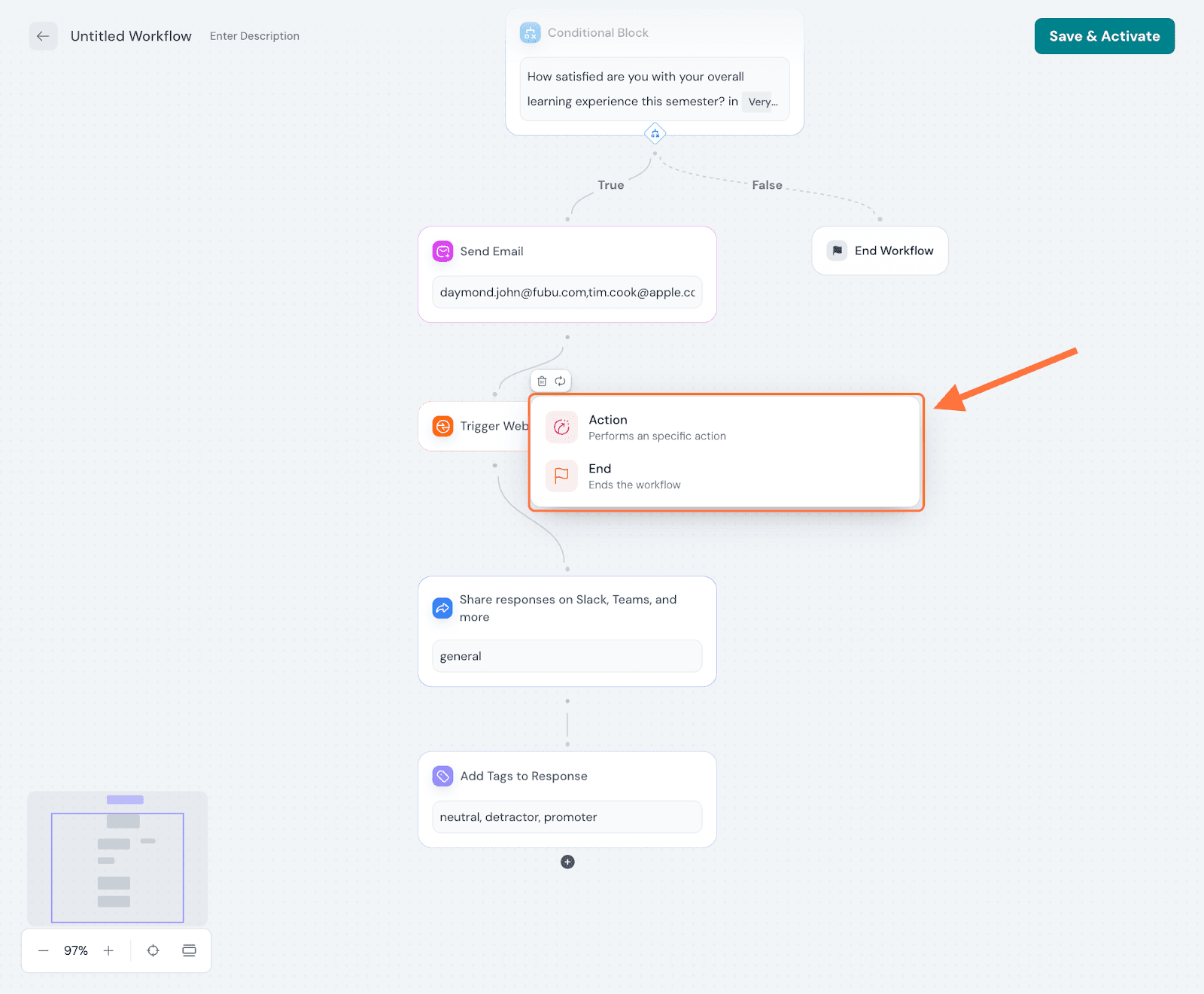Image resolution: width=1204 pixels, height=994 pixels.
Task: Zoom out using the minus icon
Action: click(44, 950)
